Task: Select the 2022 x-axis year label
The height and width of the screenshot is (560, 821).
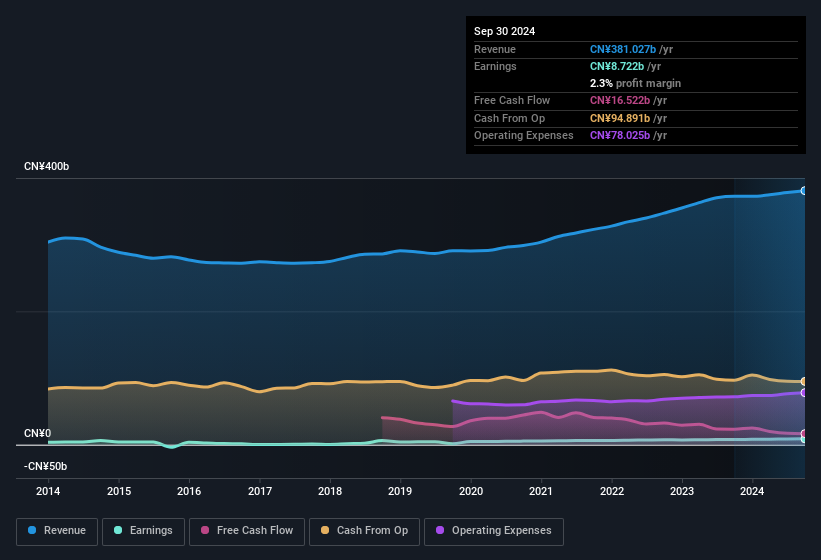Action: tap(611, 491)
